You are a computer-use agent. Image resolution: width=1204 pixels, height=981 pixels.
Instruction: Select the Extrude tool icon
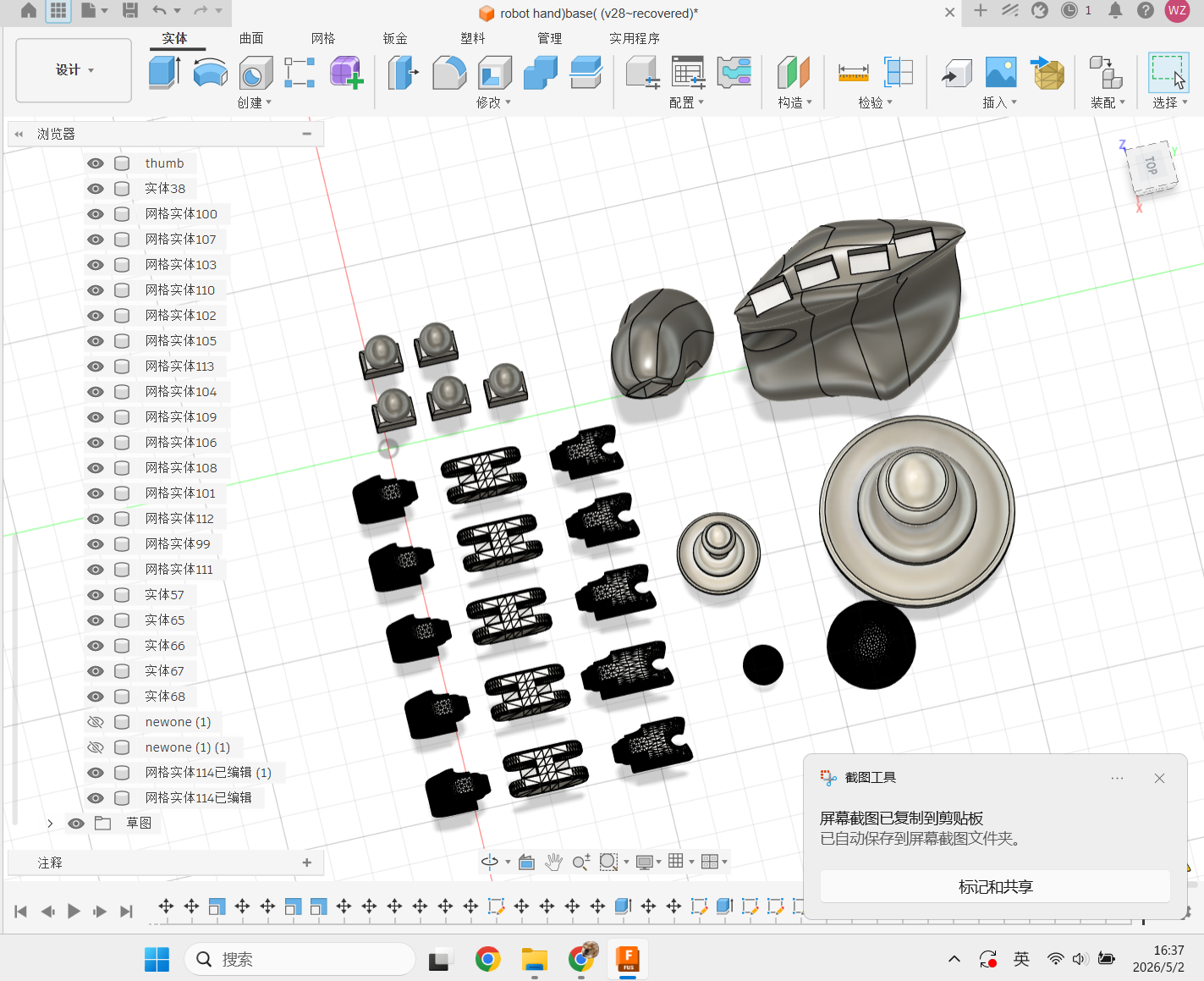(x=164, y=73)
